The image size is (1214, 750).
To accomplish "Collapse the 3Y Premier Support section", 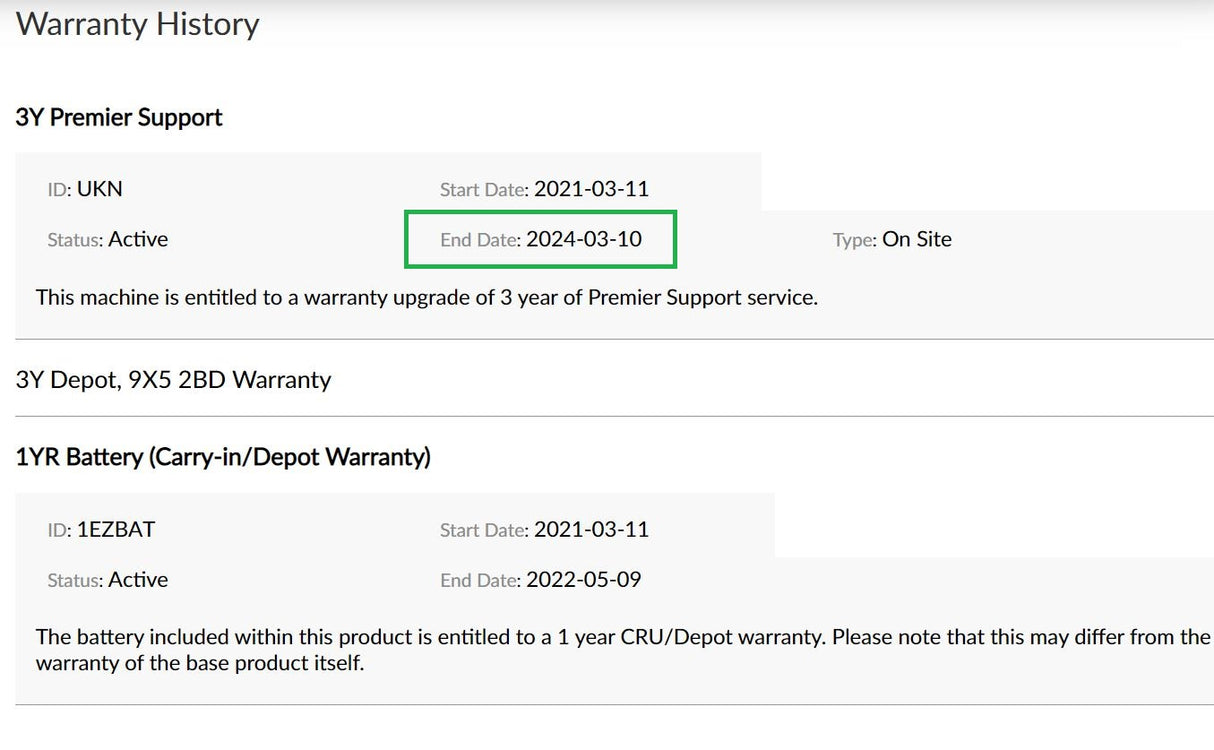I will click(x=119, y=118).
